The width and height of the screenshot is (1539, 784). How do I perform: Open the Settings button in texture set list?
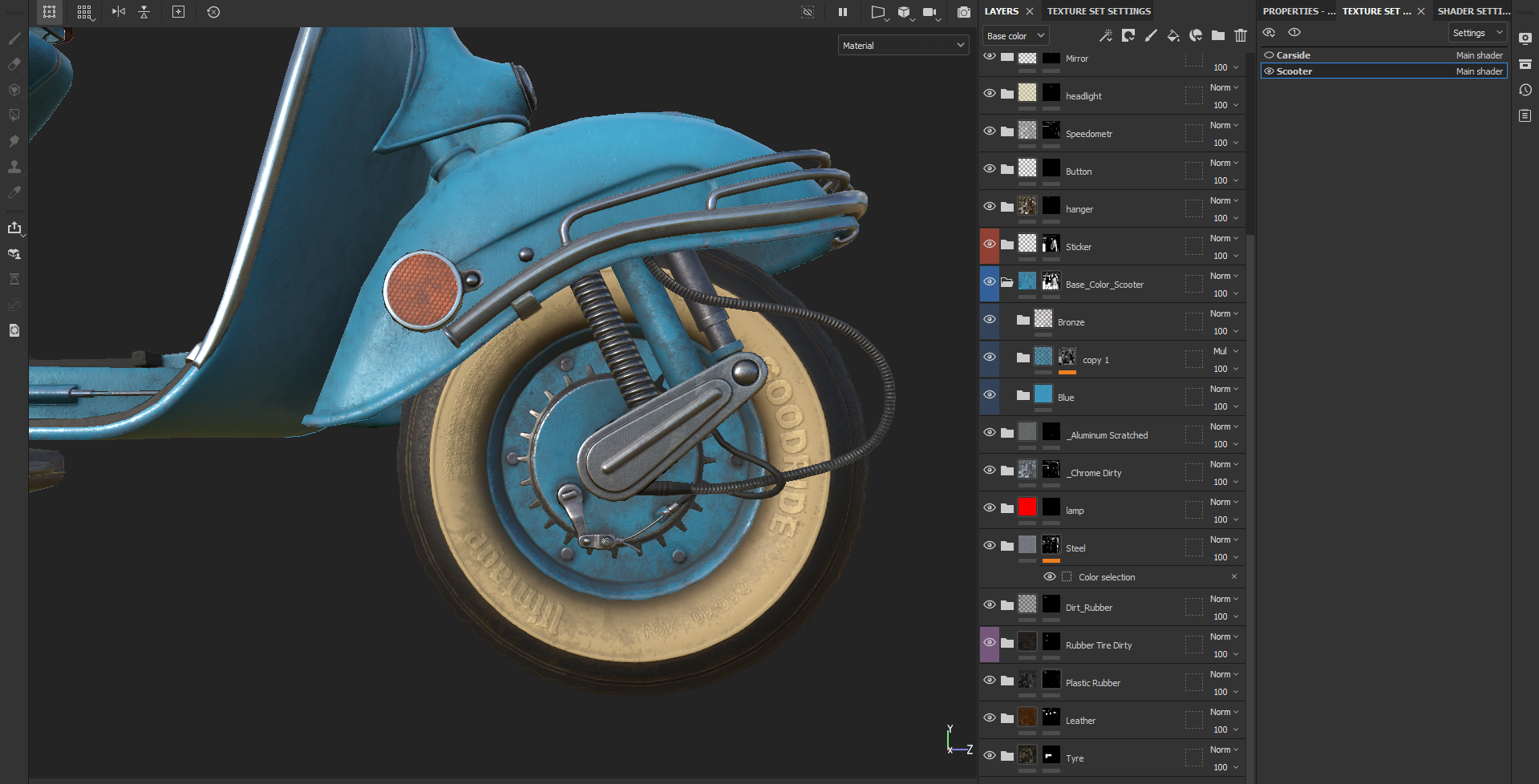1477,33
